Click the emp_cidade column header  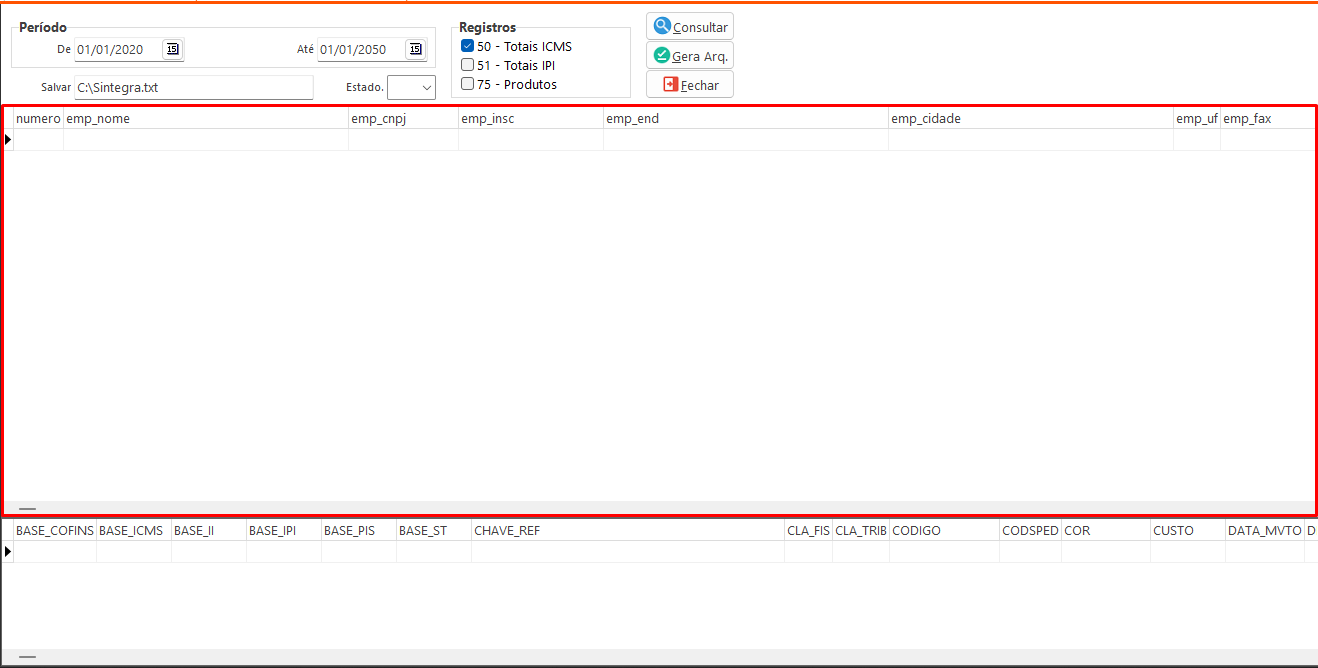[x=1030, y=119]
